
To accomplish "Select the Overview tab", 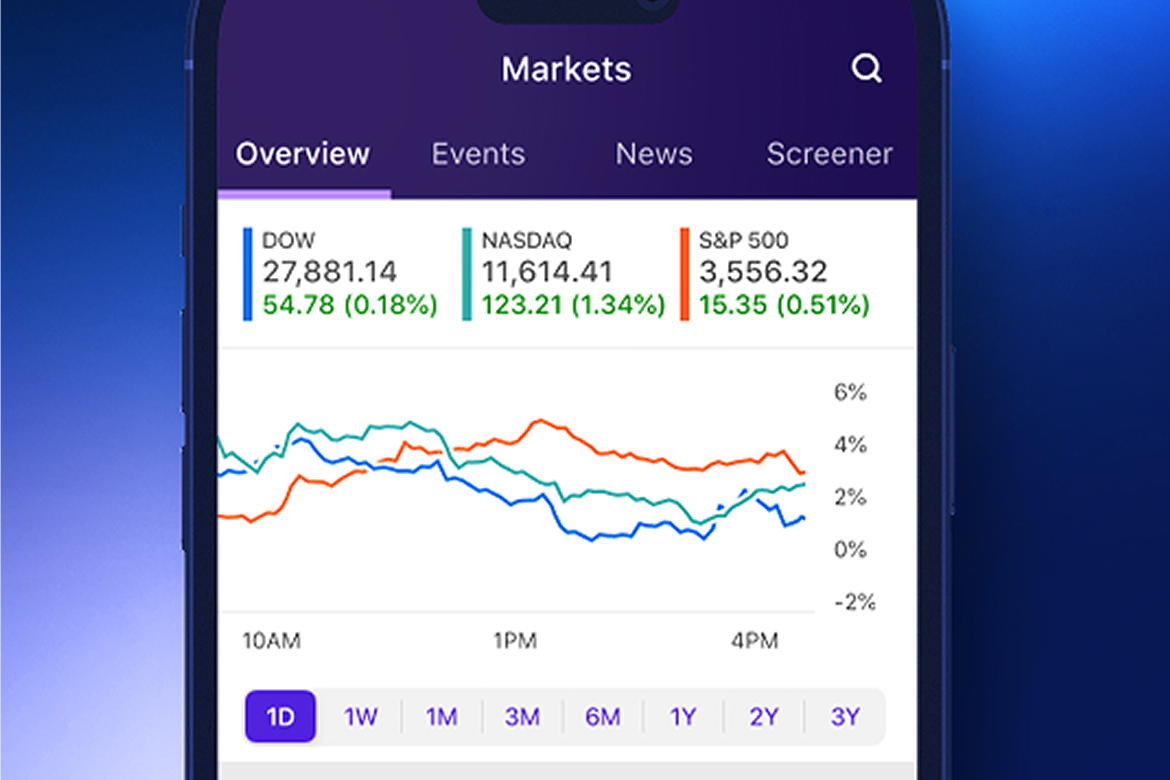I will (x=302, y=154).
